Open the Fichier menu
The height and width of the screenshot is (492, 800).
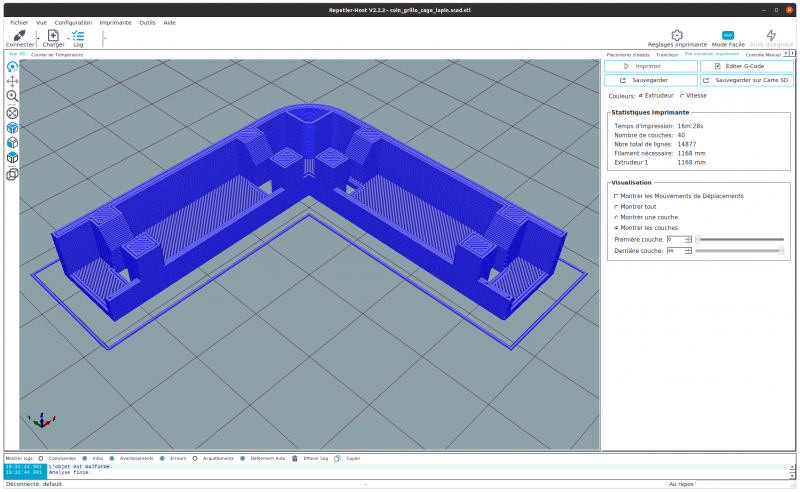19,22
